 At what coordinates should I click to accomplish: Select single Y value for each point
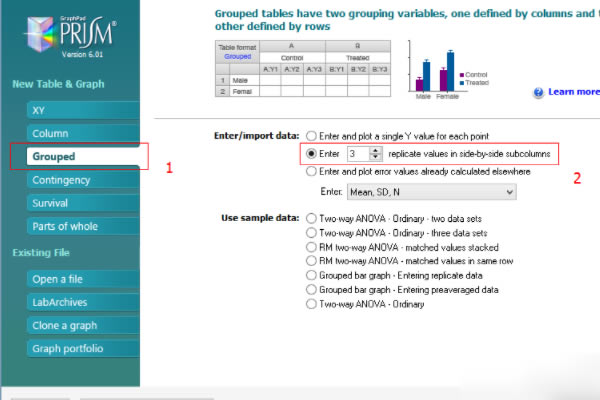pos(311,136)
